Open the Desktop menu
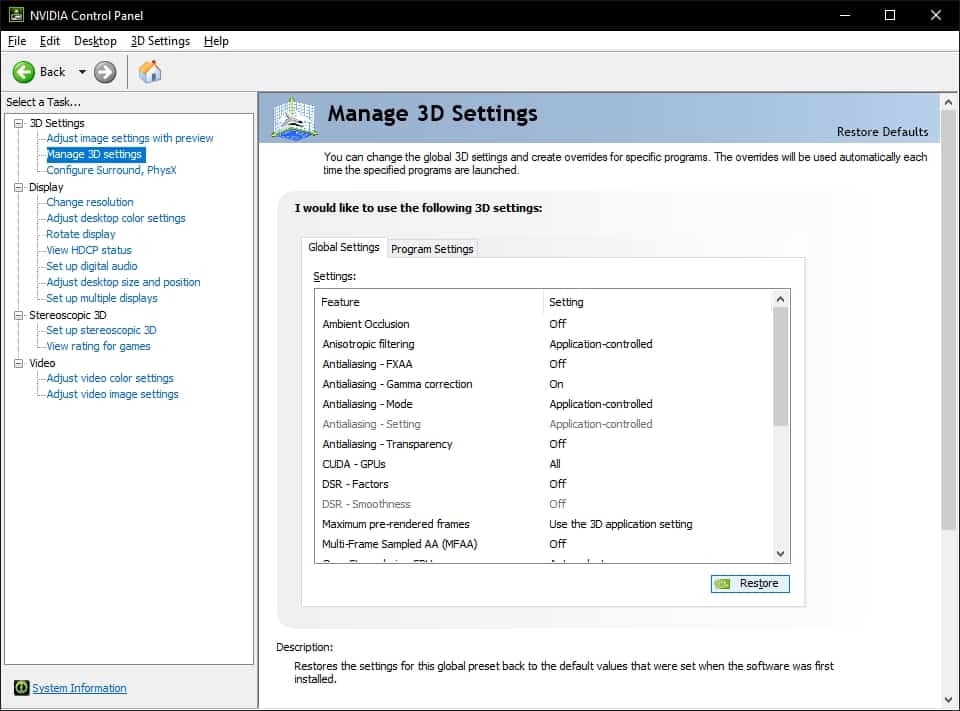This screenshot has height=711, width=960. pyautogui.click(x=95, y=41)
